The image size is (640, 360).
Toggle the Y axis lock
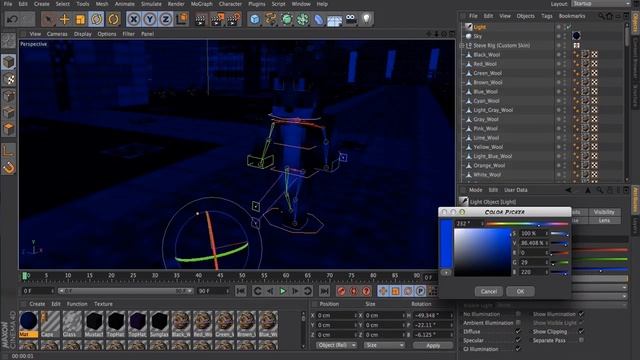pos(150,19)
